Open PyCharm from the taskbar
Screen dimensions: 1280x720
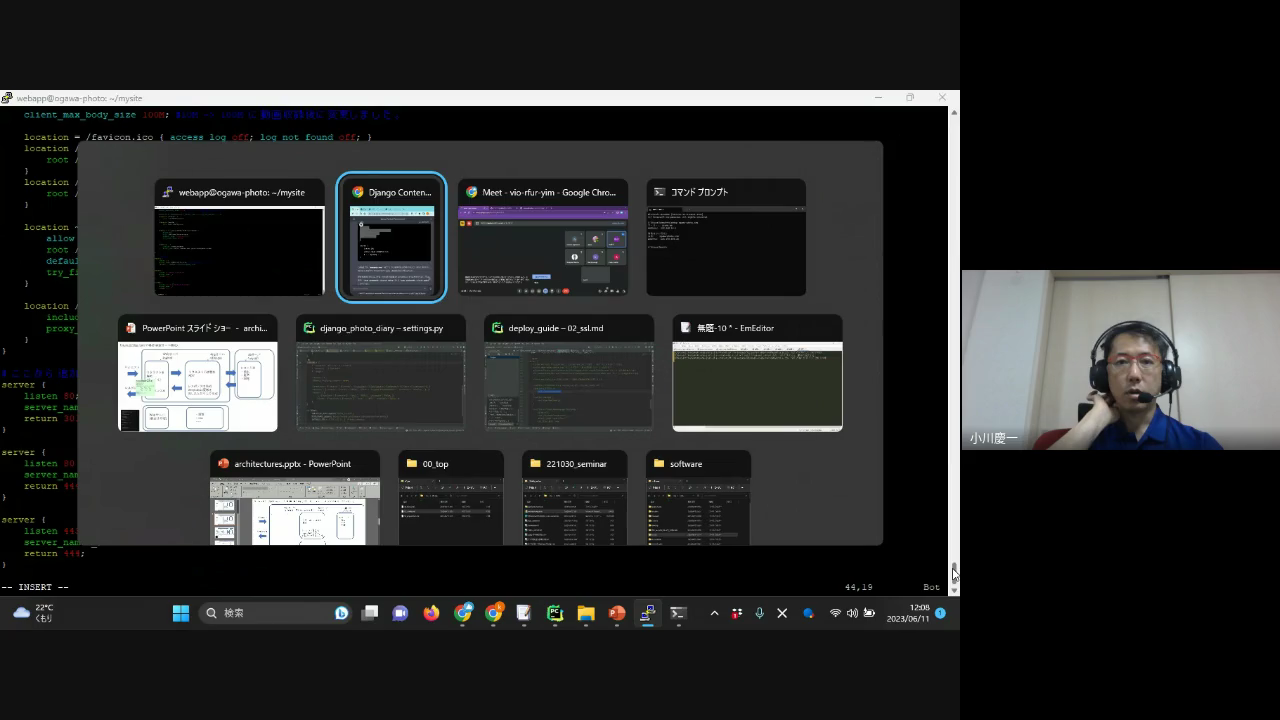(x=555, y=613)
